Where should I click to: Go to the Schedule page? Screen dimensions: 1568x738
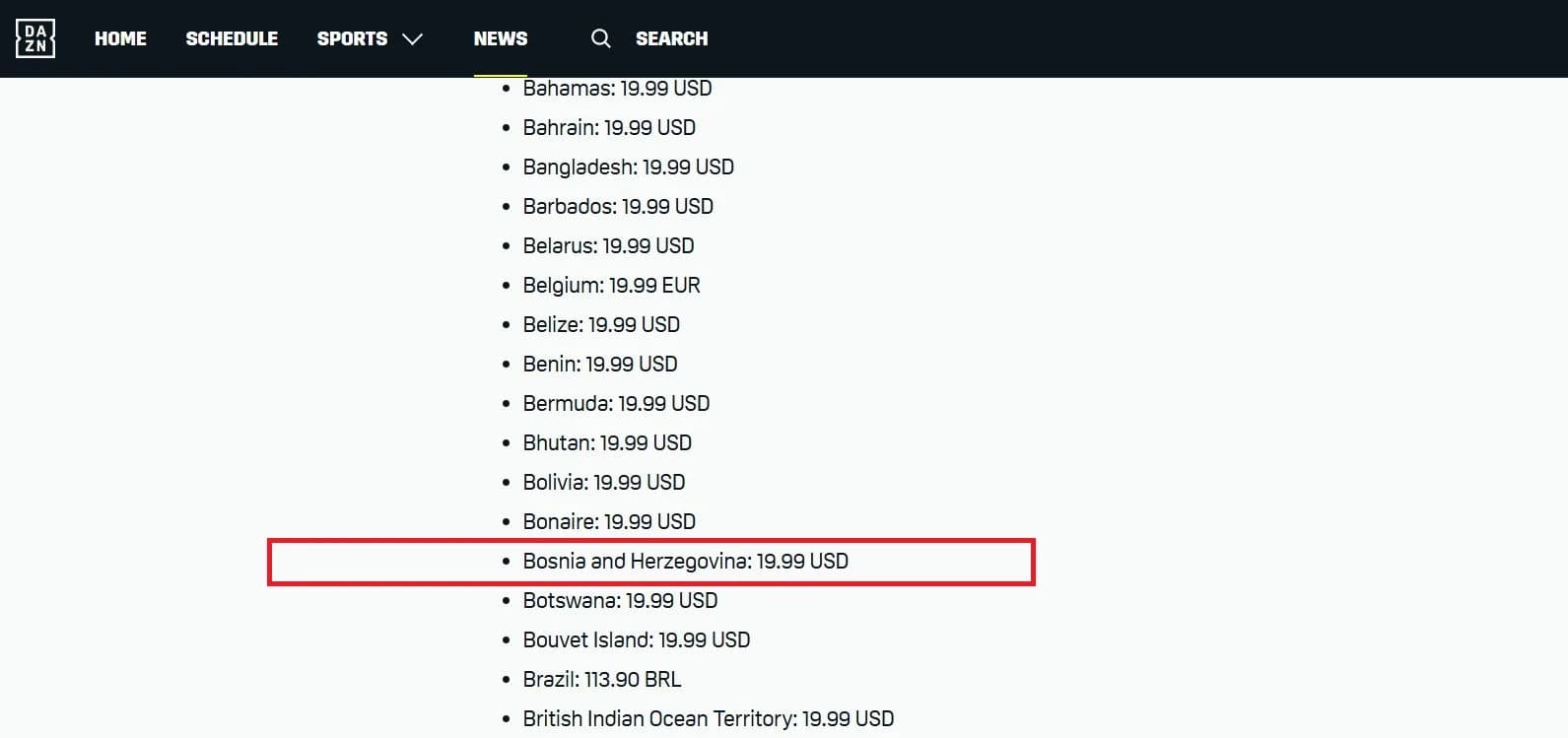[x=232, y=38]
